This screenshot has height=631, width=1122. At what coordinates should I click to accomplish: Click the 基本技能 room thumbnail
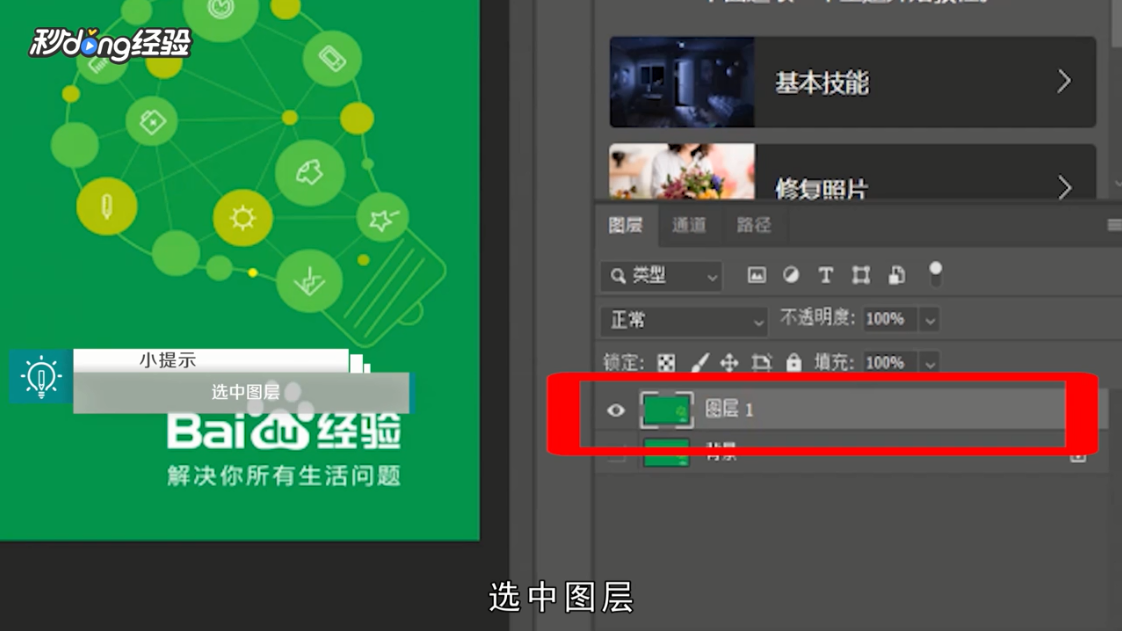(x=682, y=82)
